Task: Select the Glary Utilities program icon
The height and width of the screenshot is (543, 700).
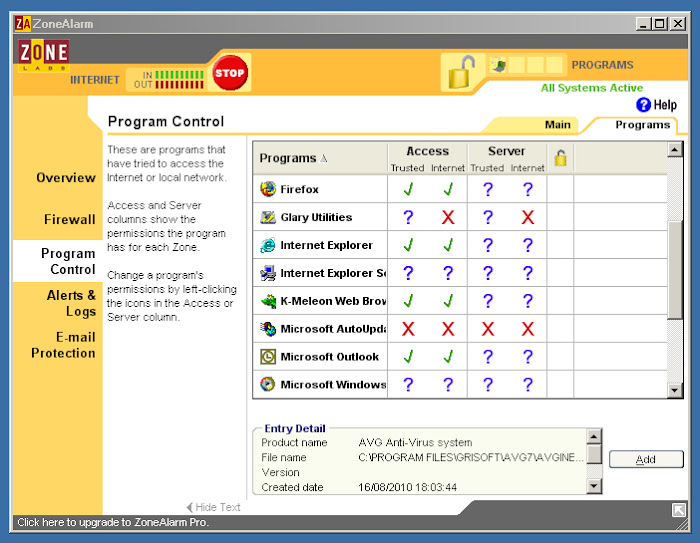Action: pos(268,217)
